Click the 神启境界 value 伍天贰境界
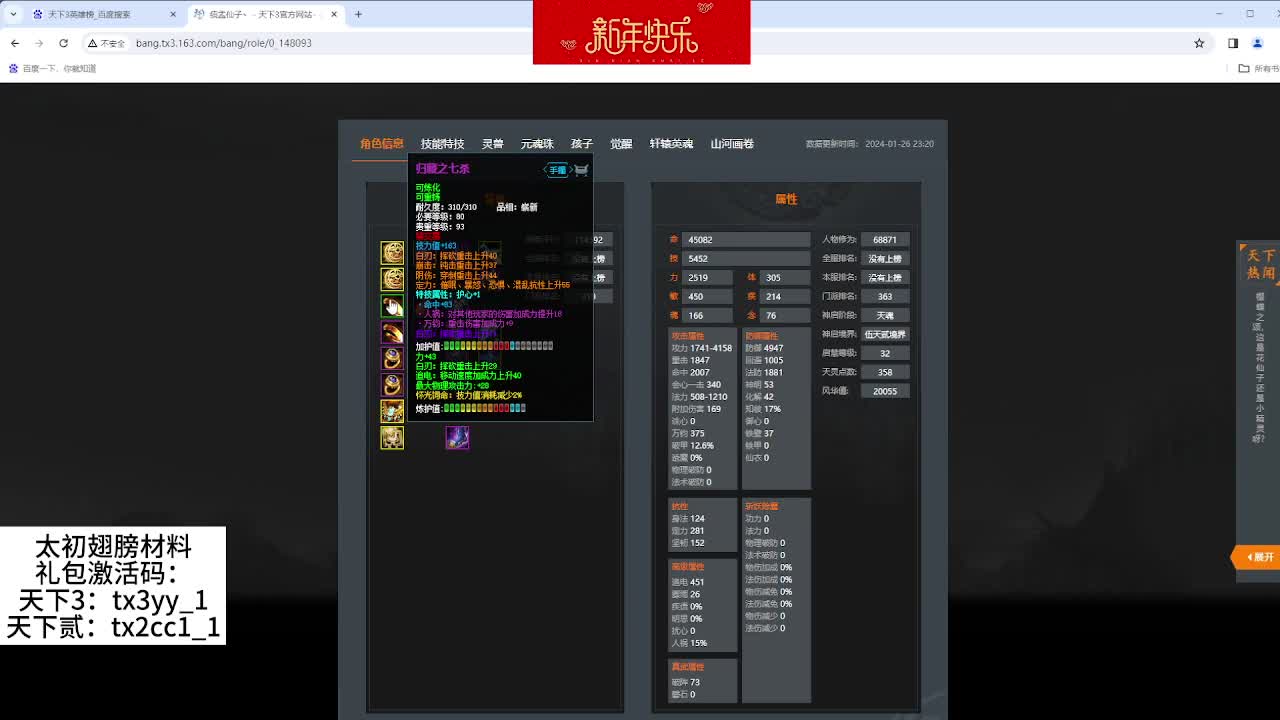 coord(885,334)
